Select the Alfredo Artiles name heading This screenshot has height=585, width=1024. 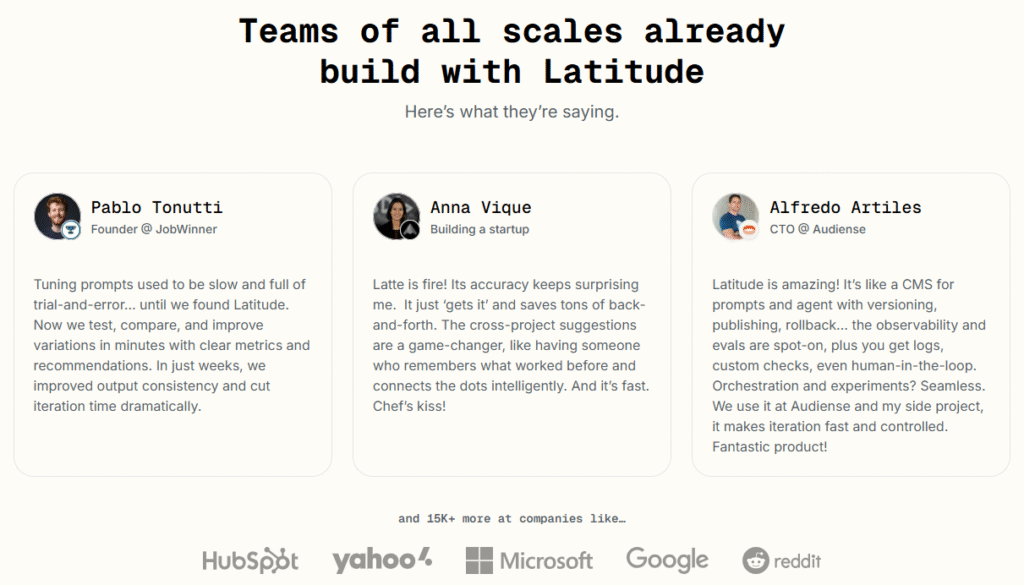[x=846, y=208]
